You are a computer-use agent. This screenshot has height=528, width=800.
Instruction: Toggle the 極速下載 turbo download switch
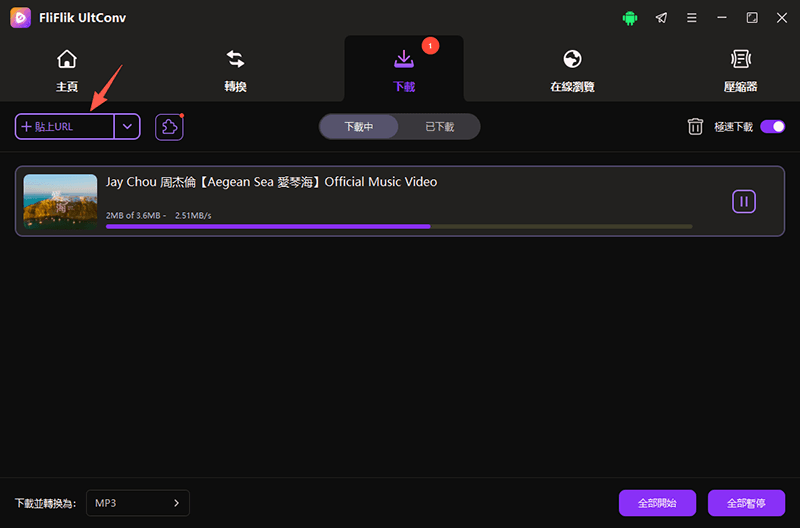[x=772, y=127]
